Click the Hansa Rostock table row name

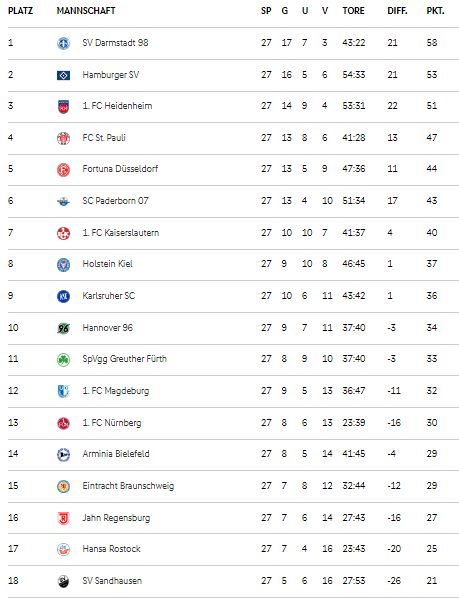tap(111, 549)
